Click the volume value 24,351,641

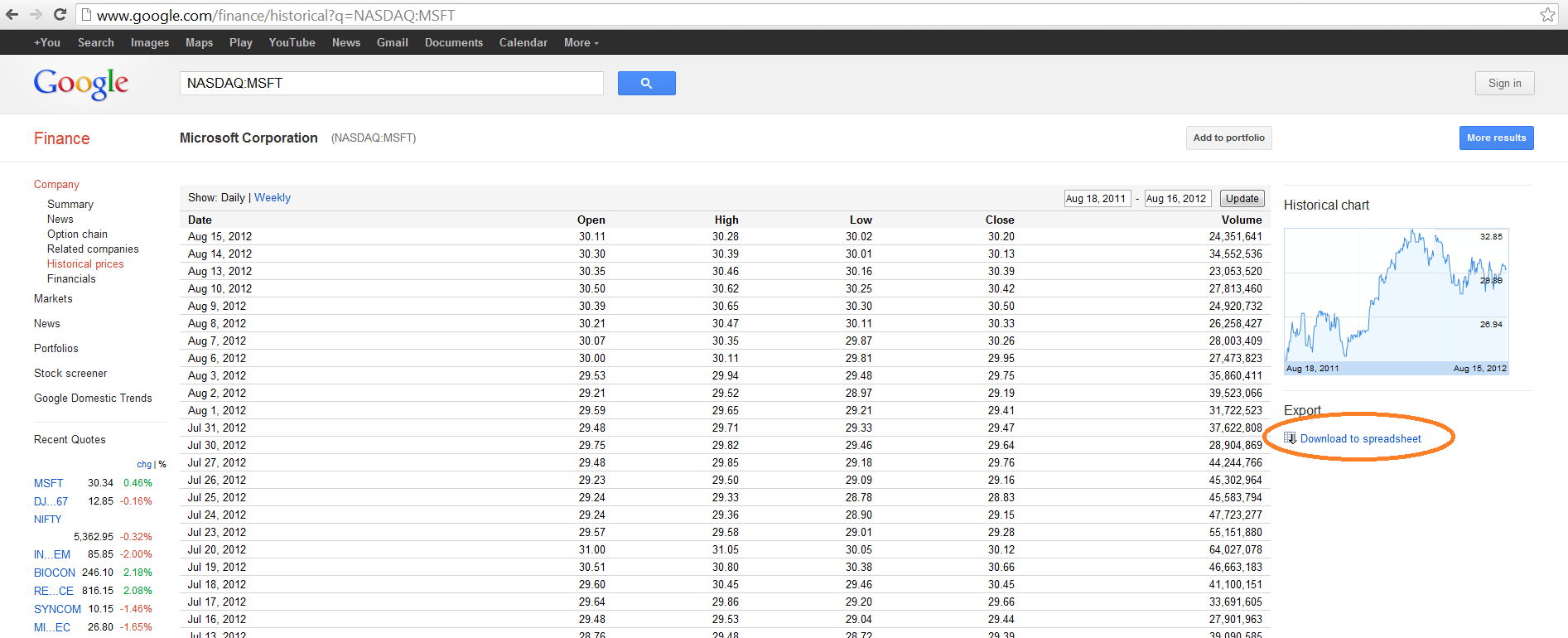pos(1235,236)
